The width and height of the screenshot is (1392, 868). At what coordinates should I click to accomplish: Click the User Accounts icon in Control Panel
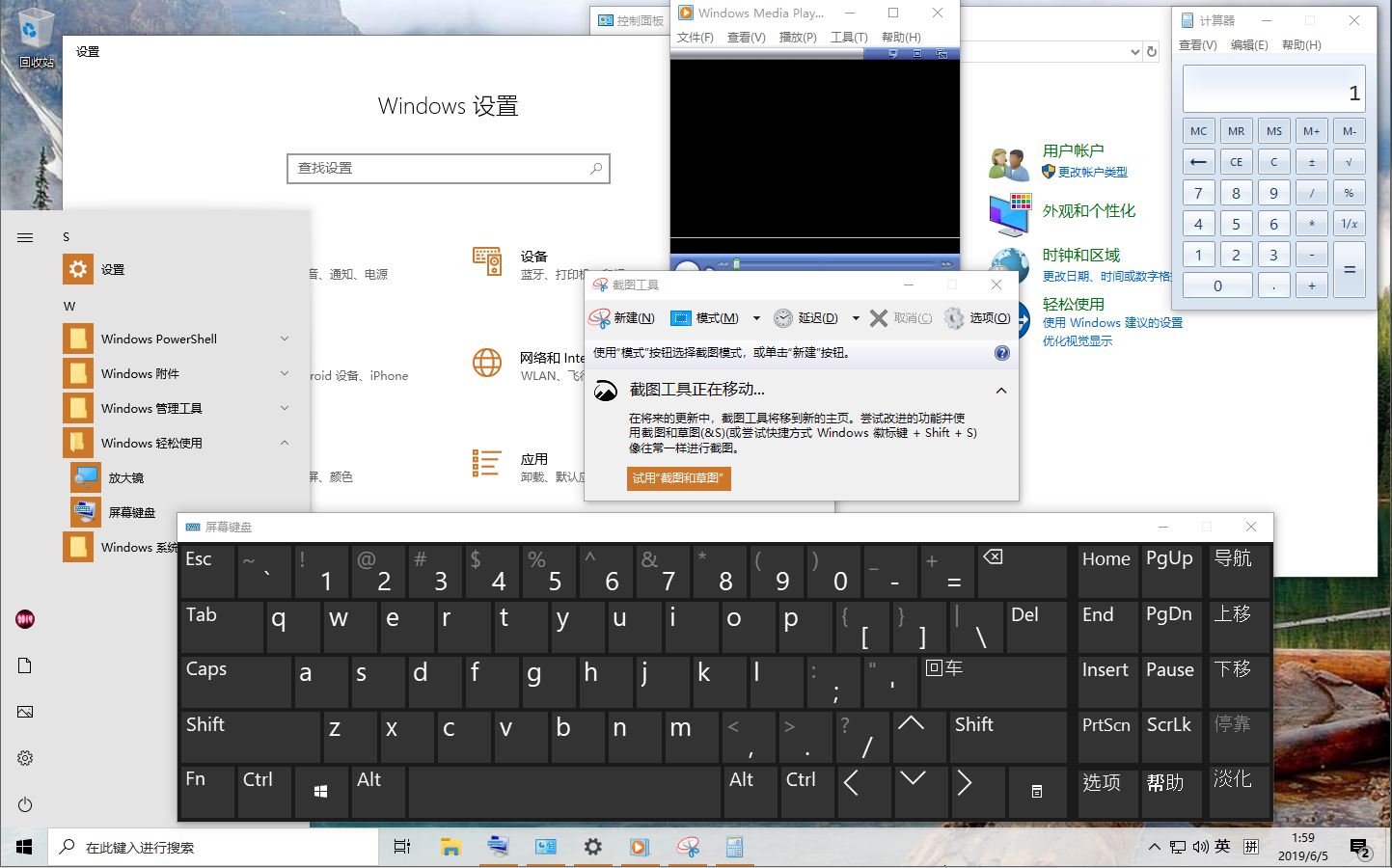[1009, 163]
